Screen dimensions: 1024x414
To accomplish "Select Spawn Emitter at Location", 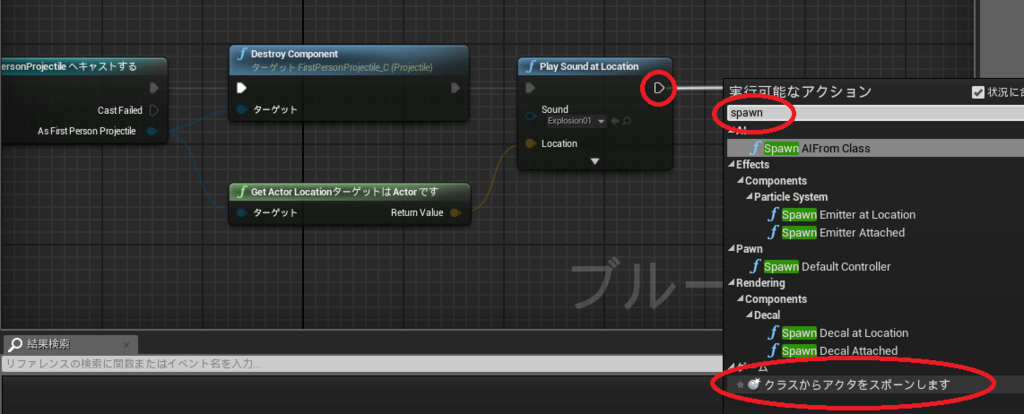I will click(x=848, y=215).
